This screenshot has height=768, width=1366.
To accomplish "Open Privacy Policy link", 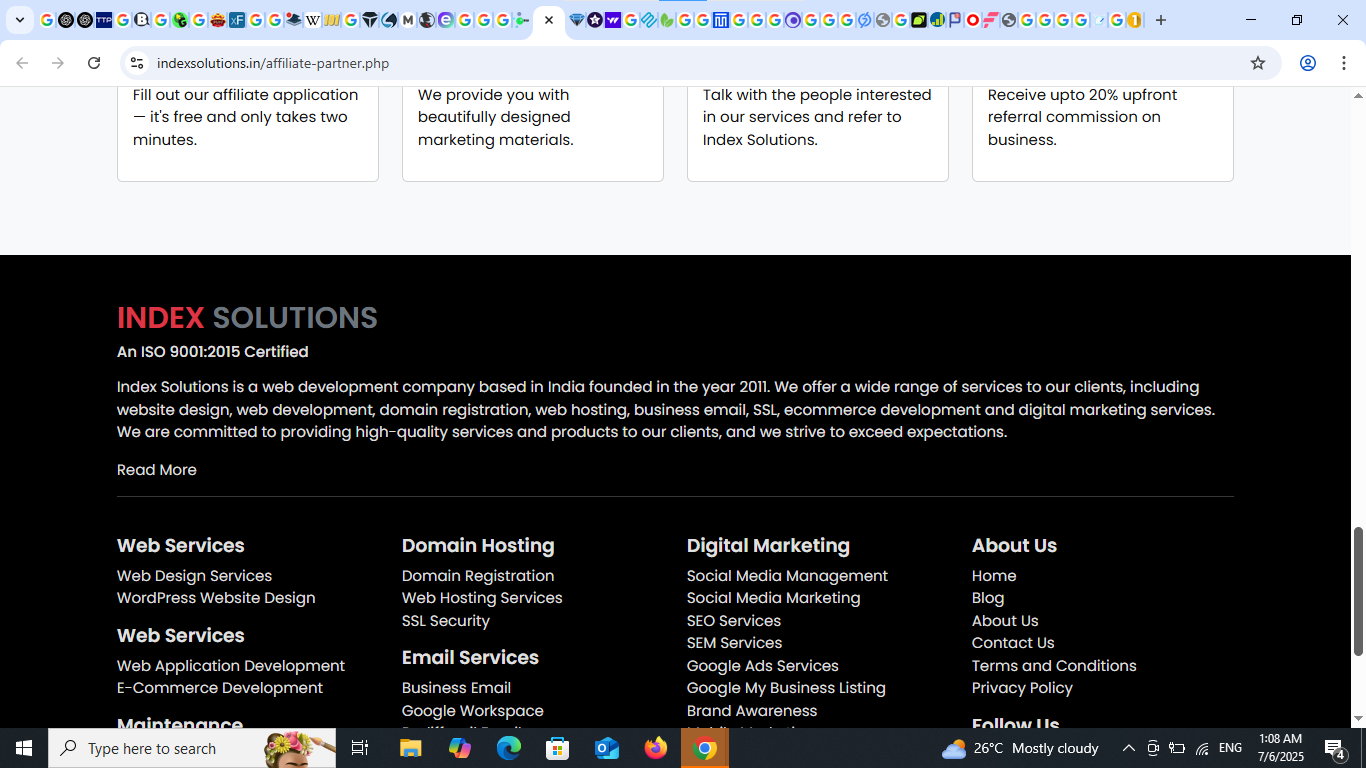I will tap(1022, 688).
